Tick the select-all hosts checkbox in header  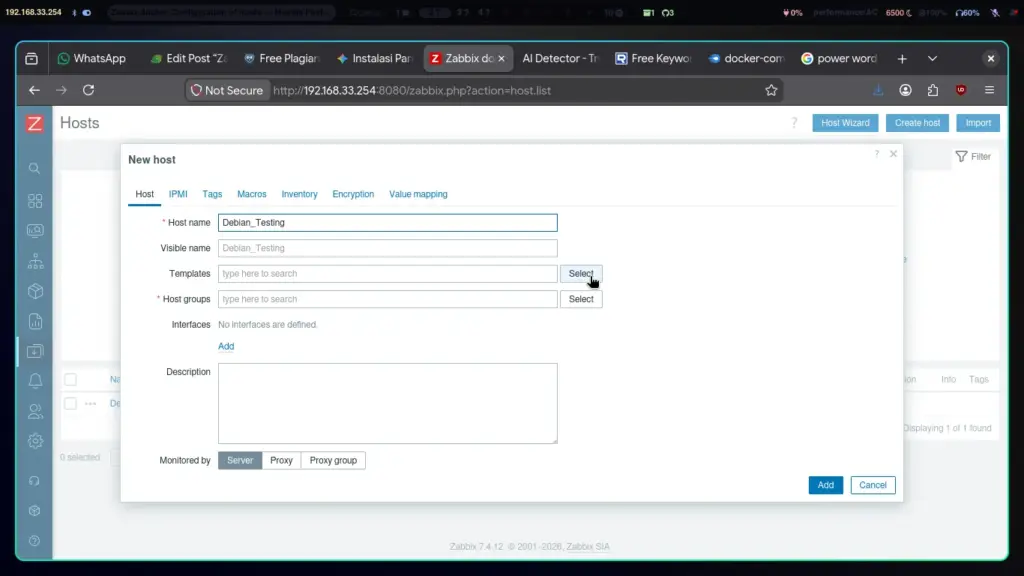(71, 379)
